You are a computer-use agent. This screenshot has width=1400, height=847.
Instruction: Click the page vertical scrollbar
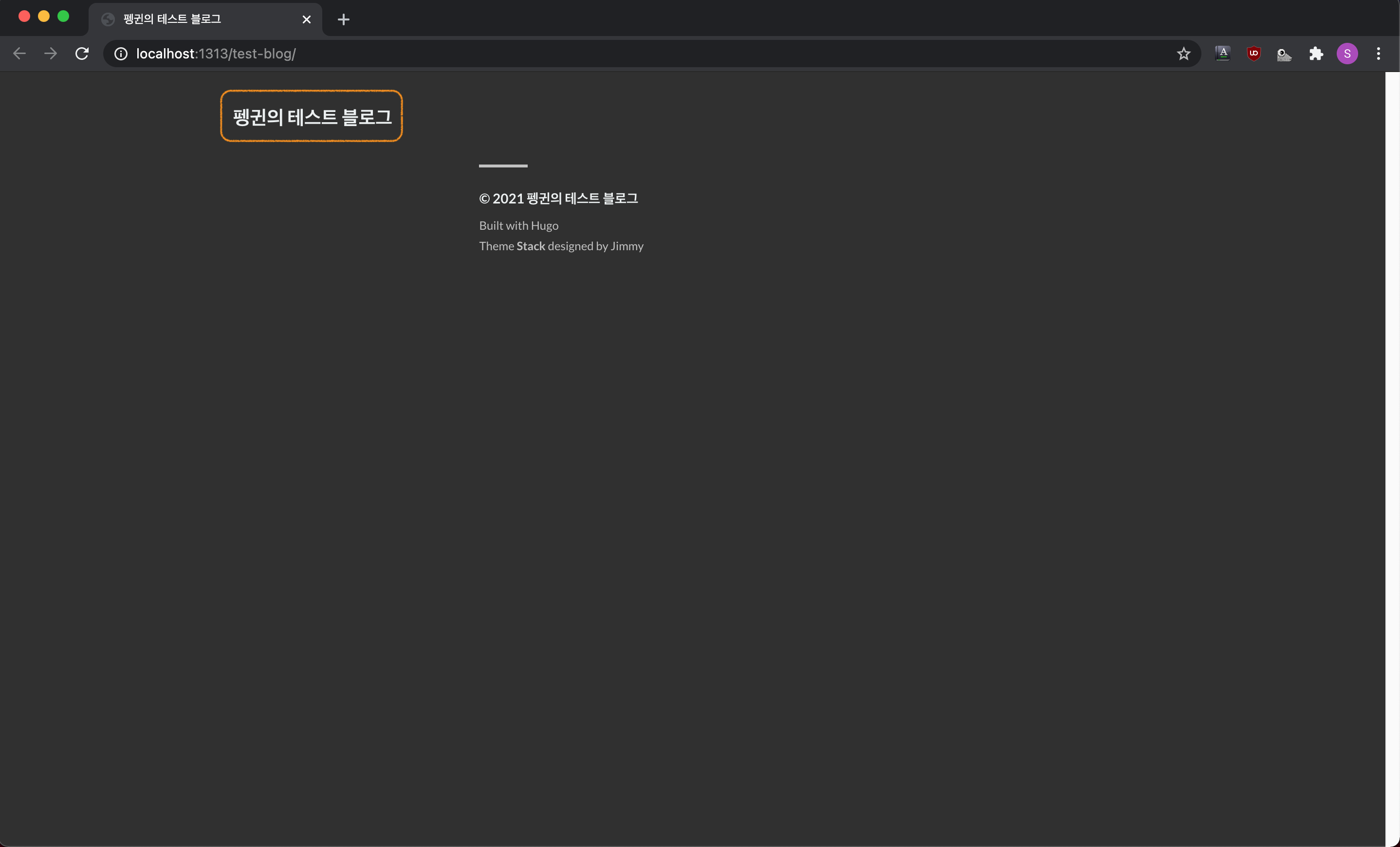(x=1392, y=455)
